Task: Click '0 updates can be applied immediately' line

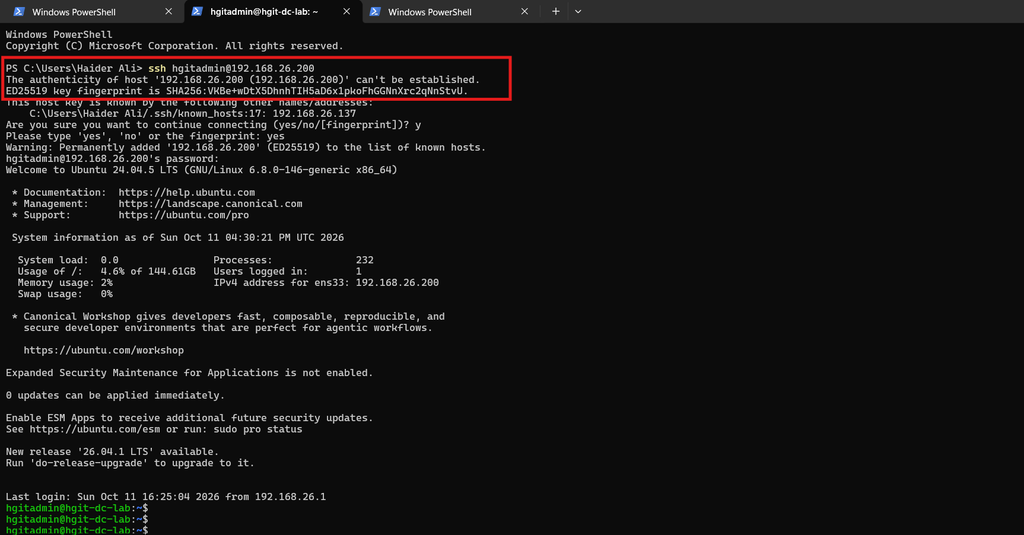Action: coord(115,395)
